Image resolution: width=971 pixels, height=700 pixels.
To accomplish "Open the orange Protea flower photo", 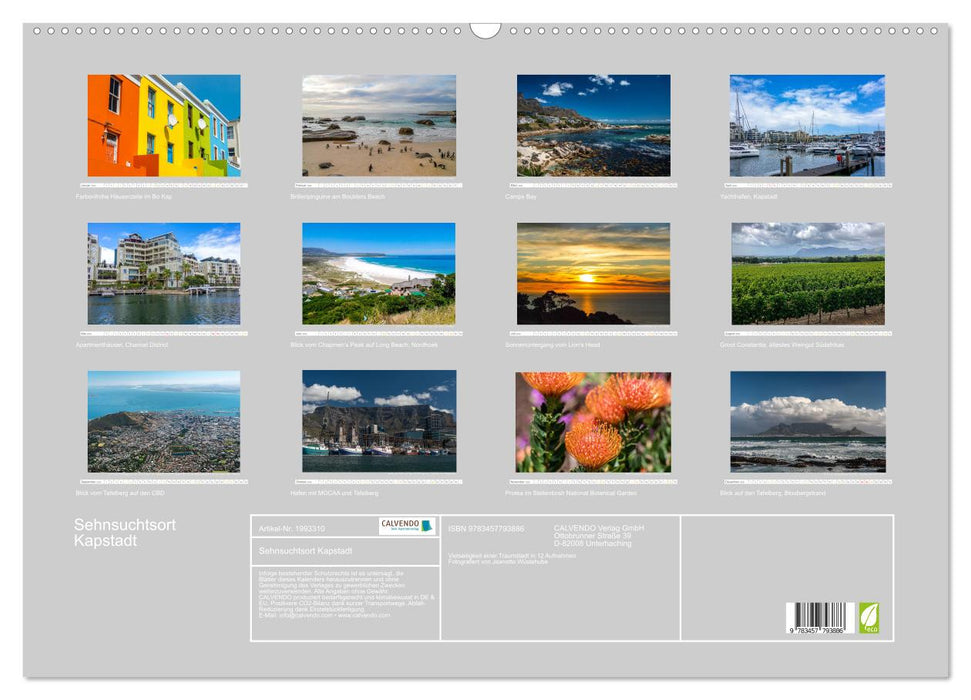I will (593, 422).
